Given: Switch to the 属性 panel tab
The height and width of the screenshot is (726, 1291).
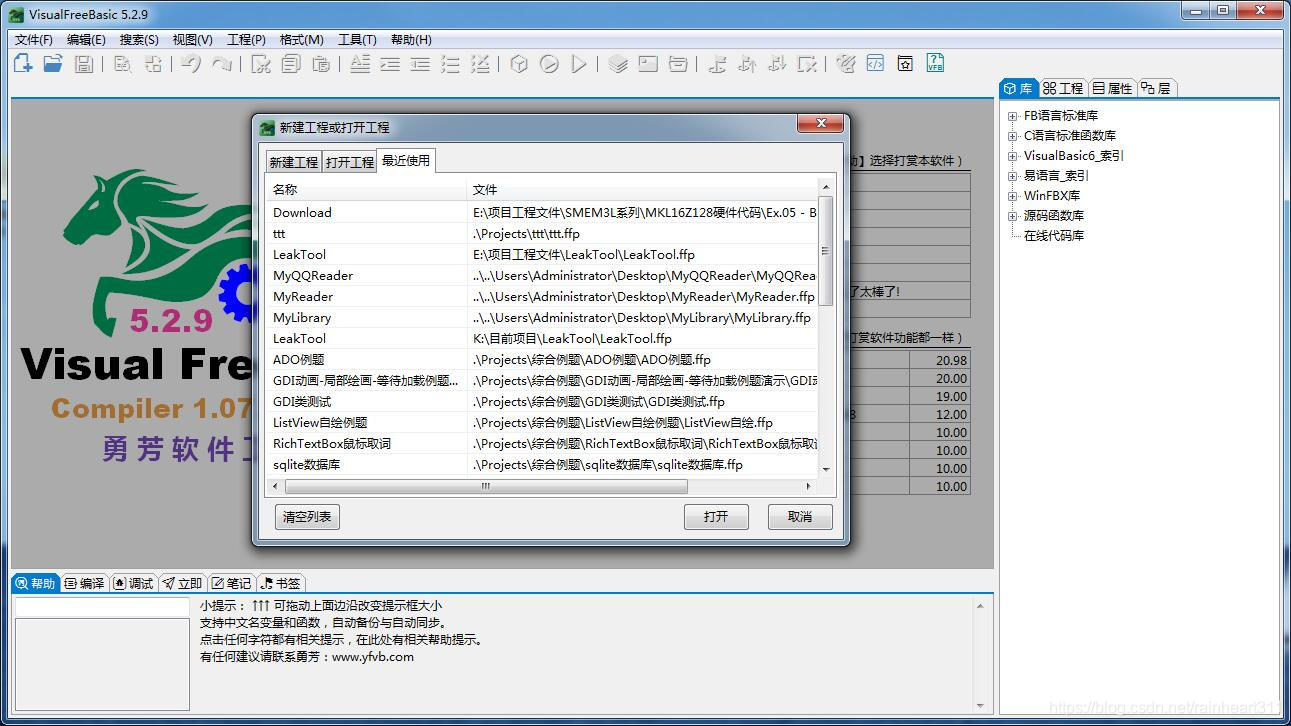Looking at the screenshot, I should pyautogui.click(x=1111, y=87).
